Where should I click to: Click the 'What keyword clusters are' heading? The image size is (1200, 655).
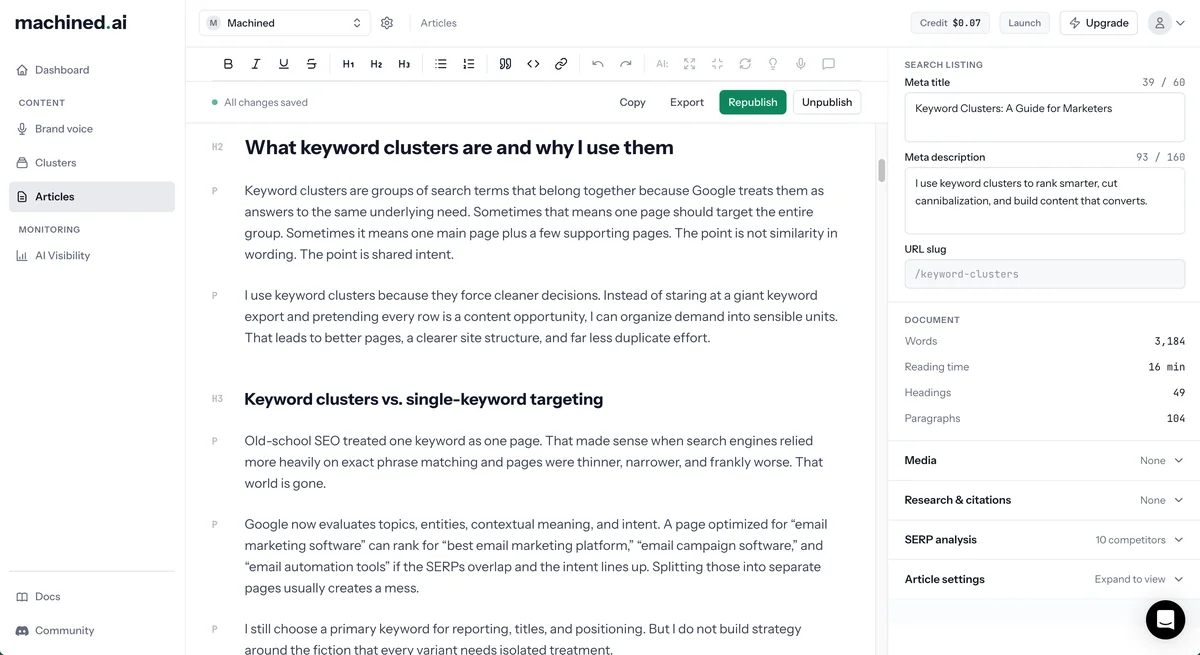click(x=459, y=148)
